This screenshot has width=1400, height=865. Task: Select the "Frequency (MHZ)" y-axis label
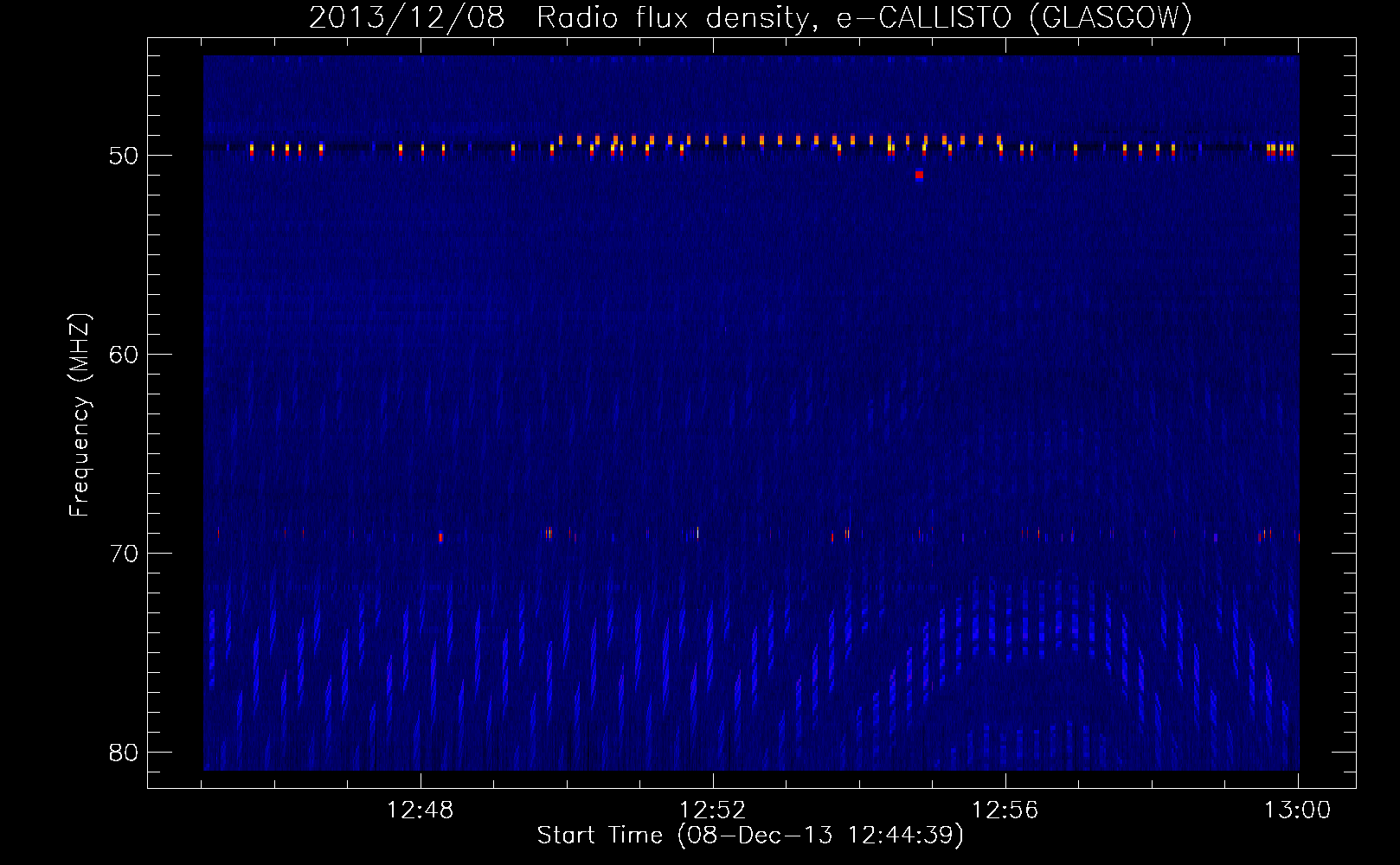(79, 415)
